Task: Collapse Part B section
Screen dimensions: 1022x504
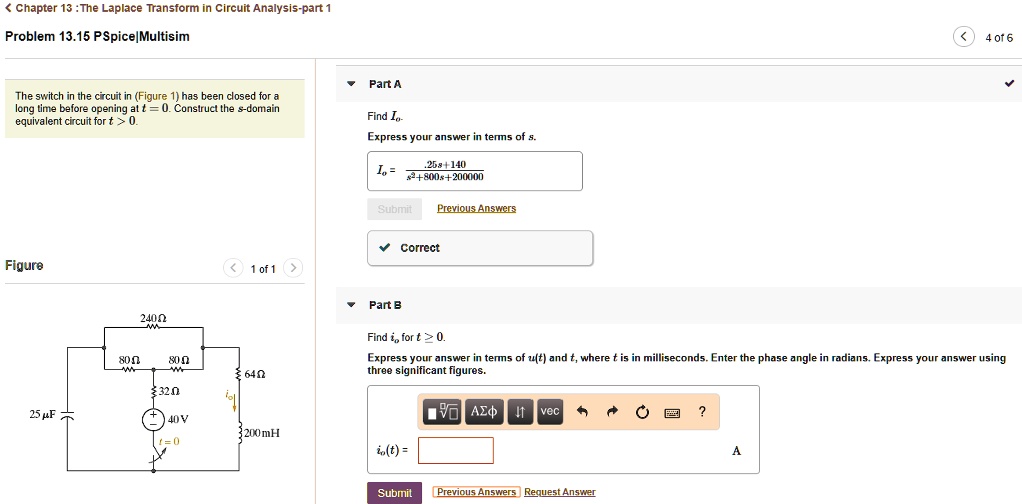Action: pos(352,305)
